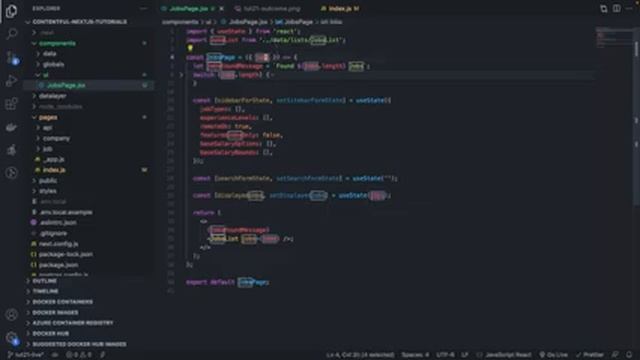Open package.json file
The image size is (640, 360).
tap(58, 265)
